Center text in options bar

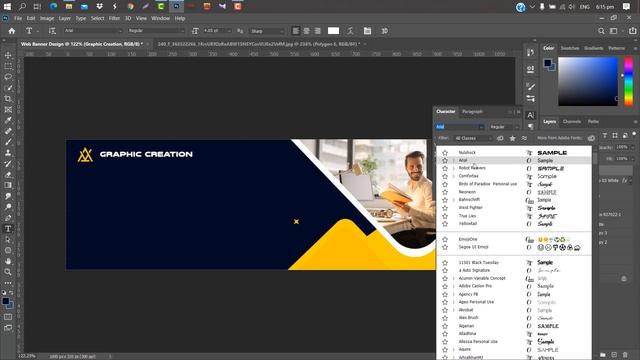tap(307, 31)
